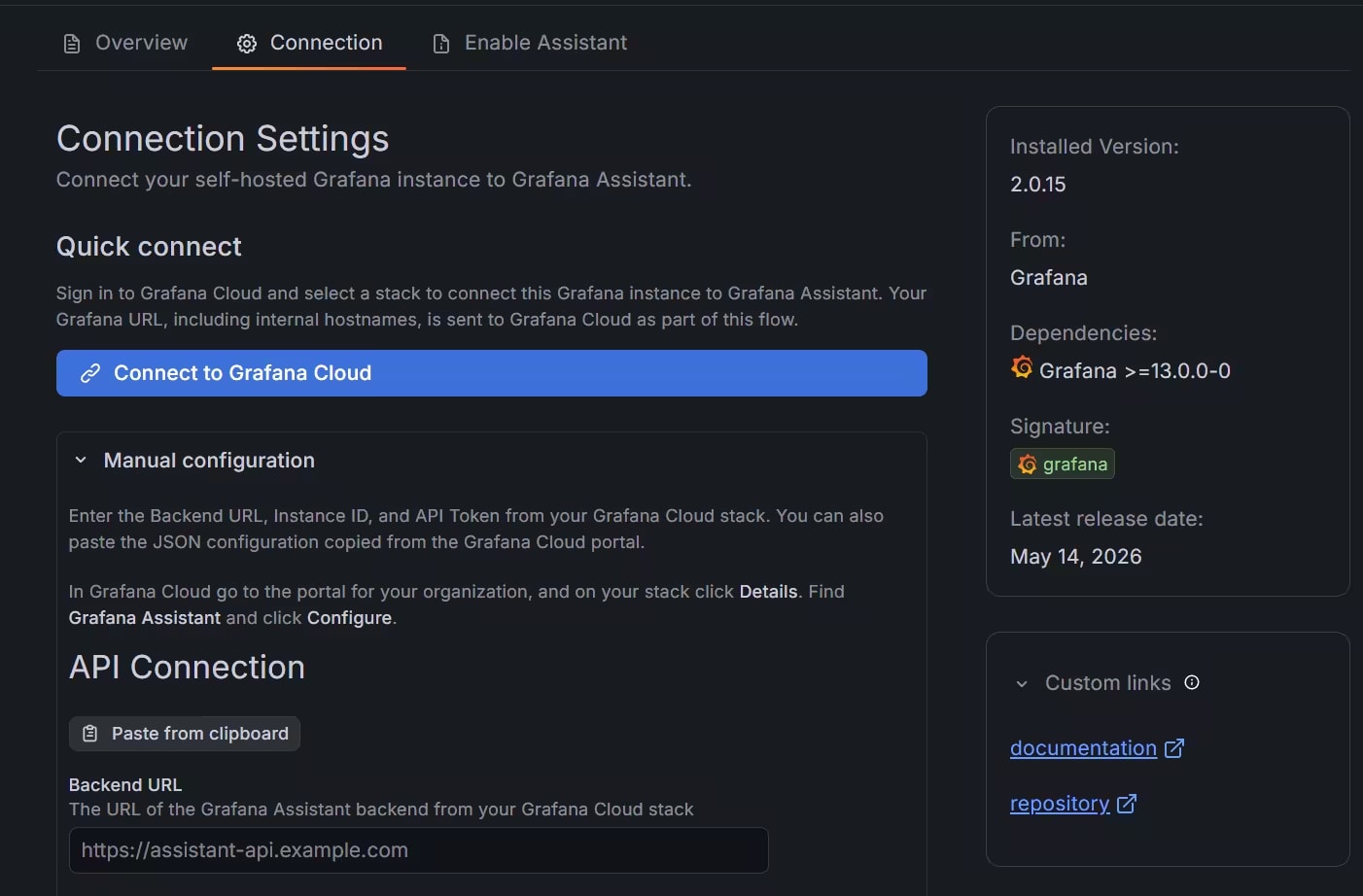Viewport: 1363px width, 896px height.
Task: Open the Overview tab
Action: (125, 43)
